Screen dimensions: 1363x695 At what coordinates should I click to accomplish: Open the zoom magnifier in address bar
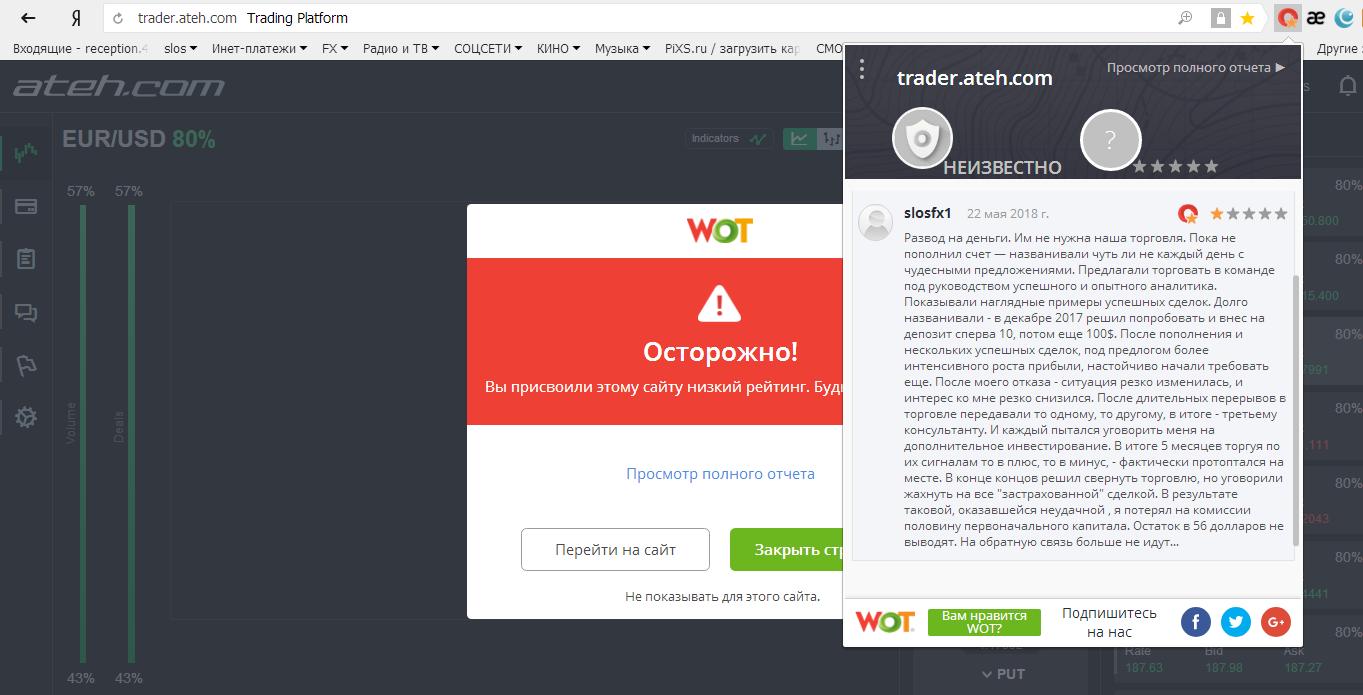[1185, 18]
